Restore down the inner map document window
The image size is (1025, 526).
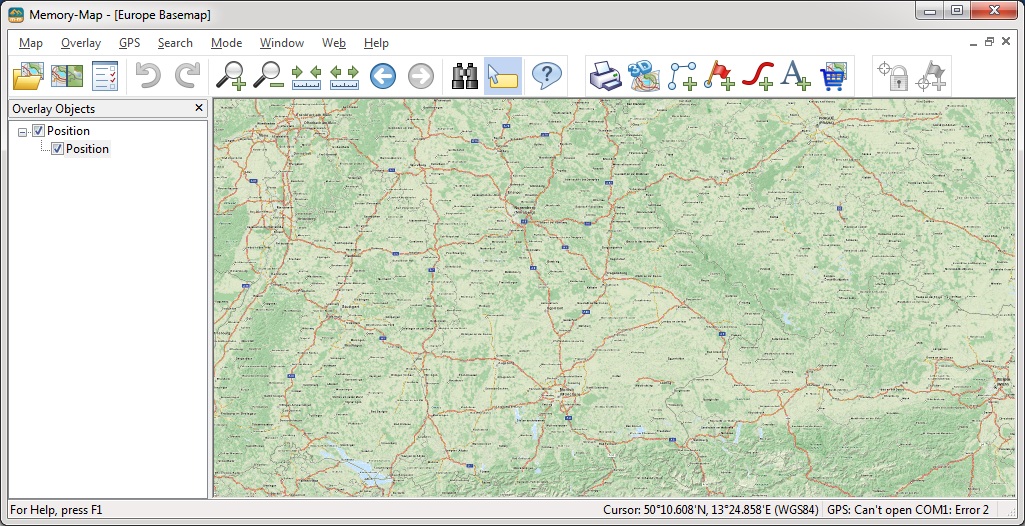pos(989,42)
